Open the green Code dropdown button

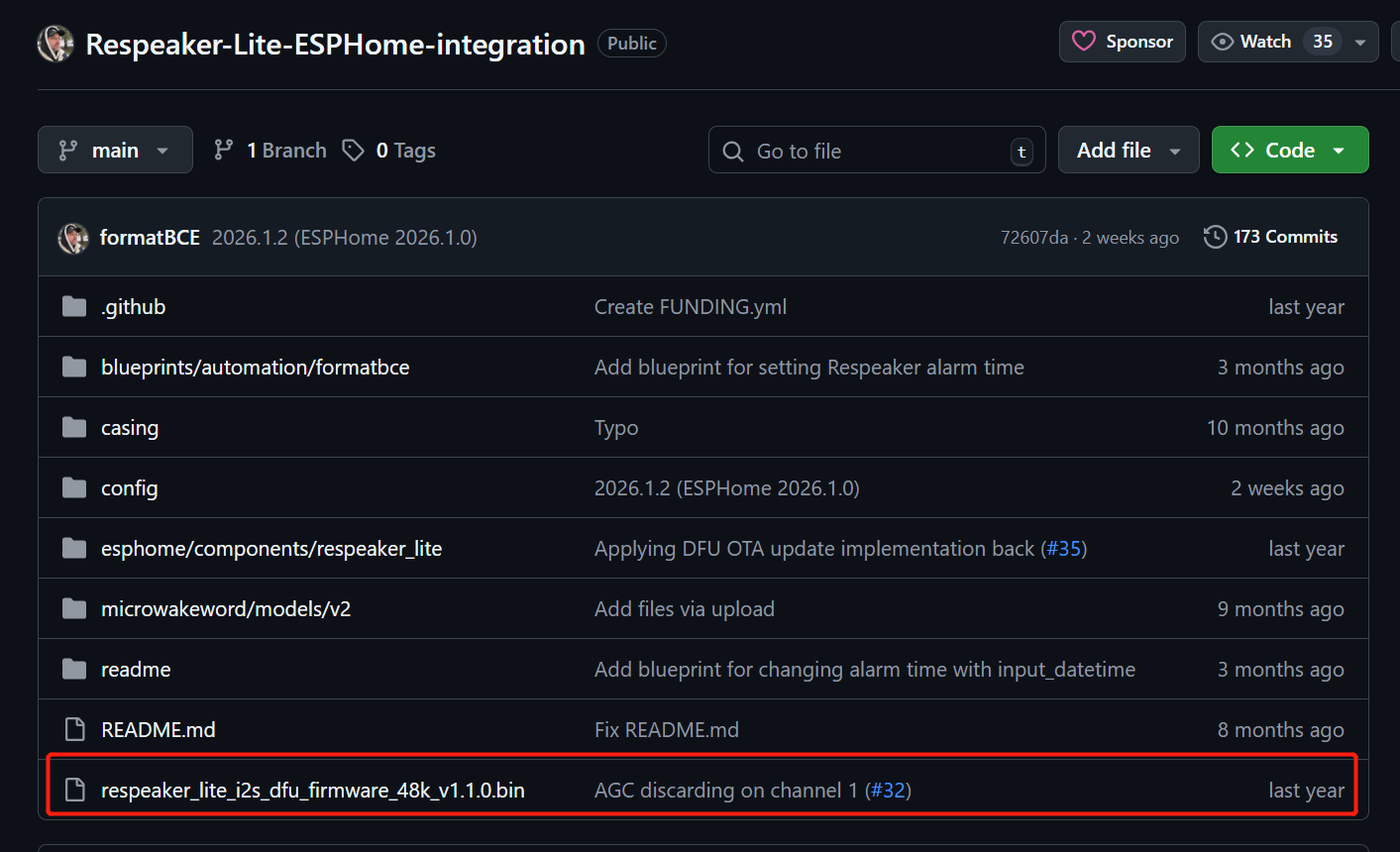(1289, 151)
